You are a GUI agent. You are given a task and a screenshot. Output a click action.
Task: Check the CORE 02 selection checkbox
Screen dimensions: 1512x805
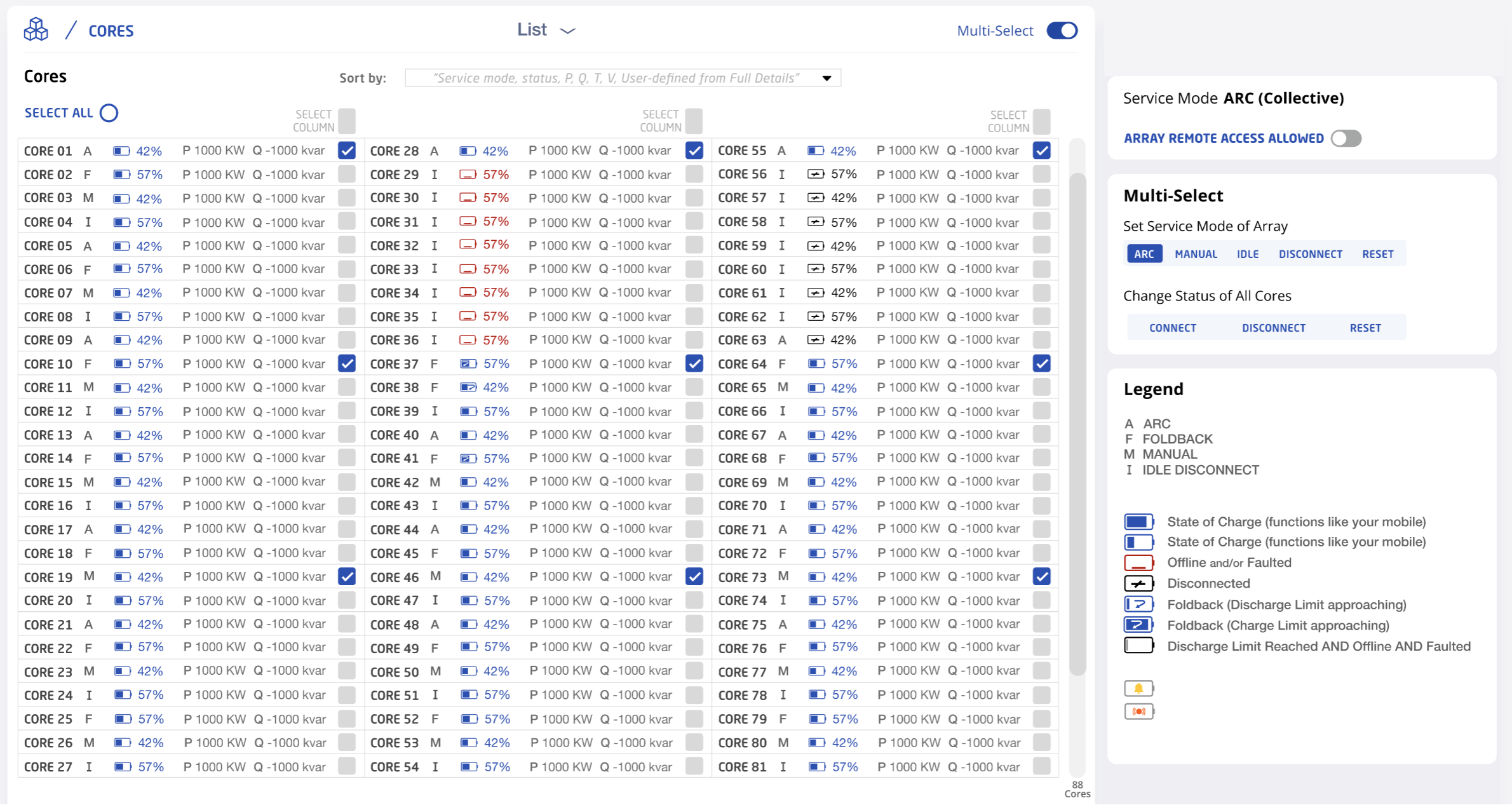click(x=347, y=174)
